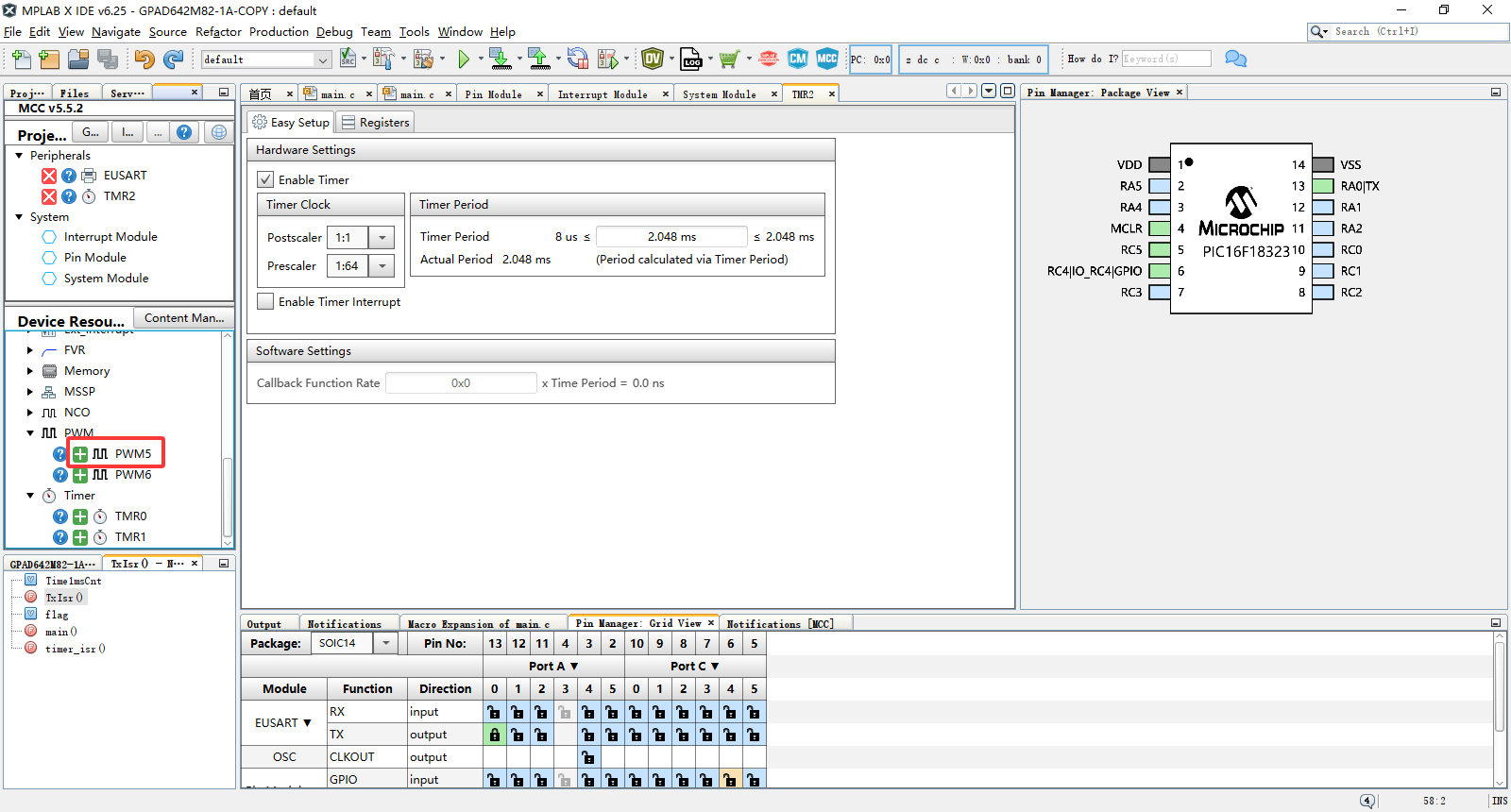Select System Module in the project tree
The image size is (1511, 812).
coord(106,279)
